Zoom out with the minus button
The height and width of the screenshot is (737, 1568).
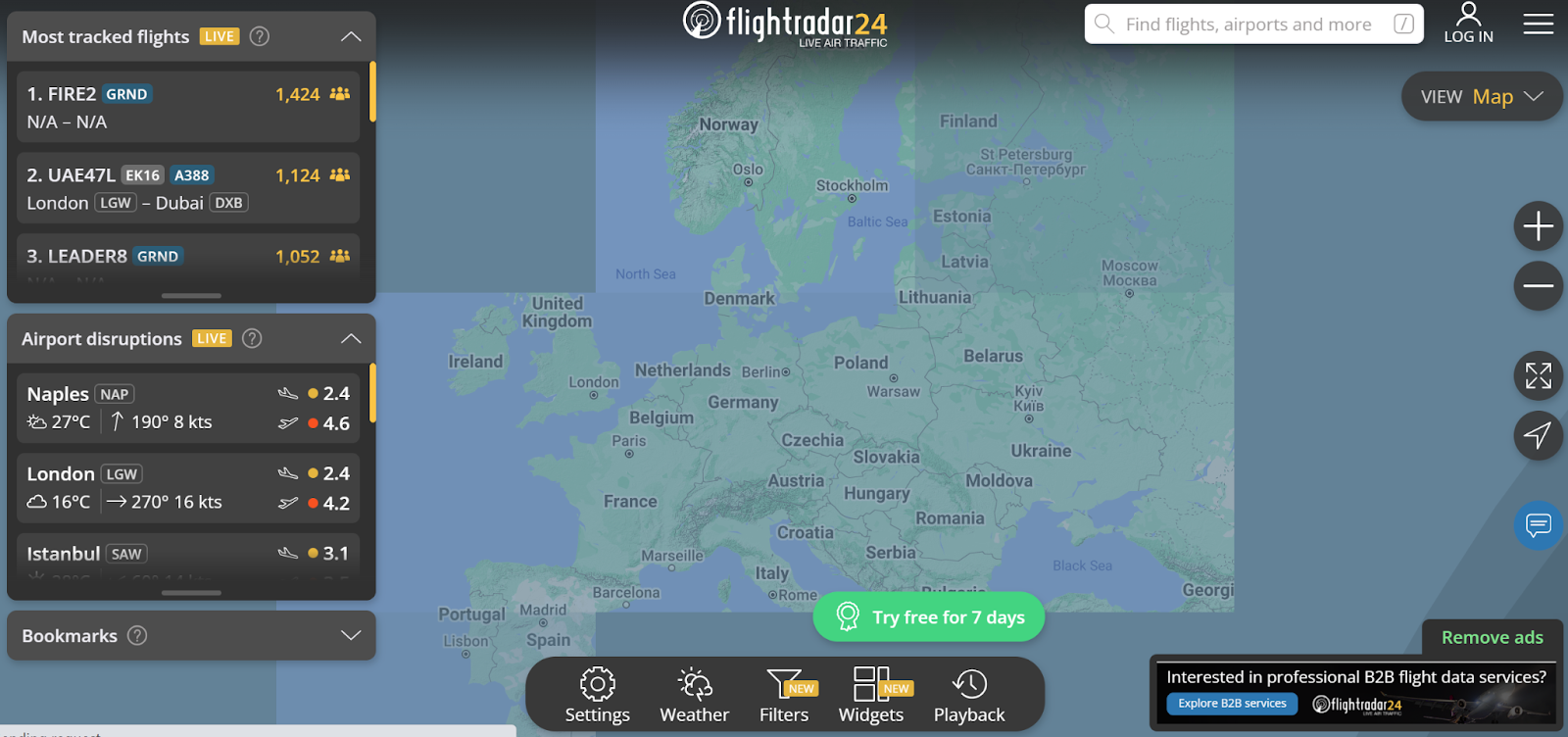pyautogui.click(x=1538, y=286)
